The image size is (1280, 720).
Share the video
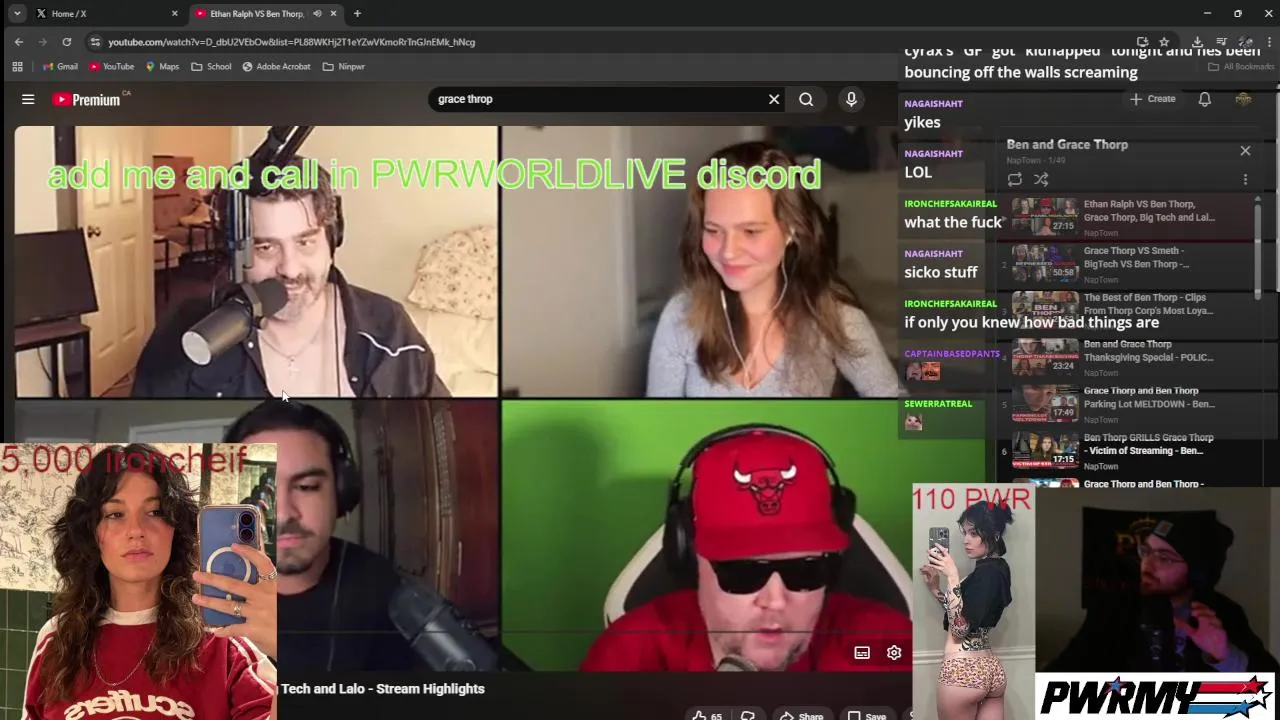pyautogui.click(x=801, y=716)
